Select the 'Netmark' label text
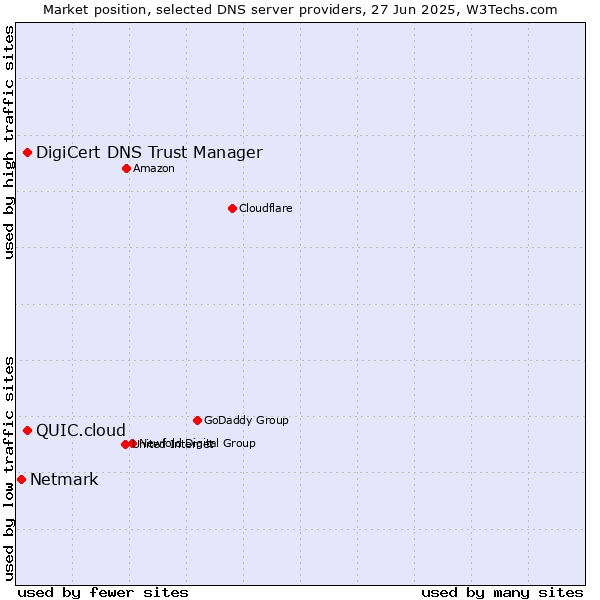The width and height of the screenshot is (600, 600). tap(64, 479)
